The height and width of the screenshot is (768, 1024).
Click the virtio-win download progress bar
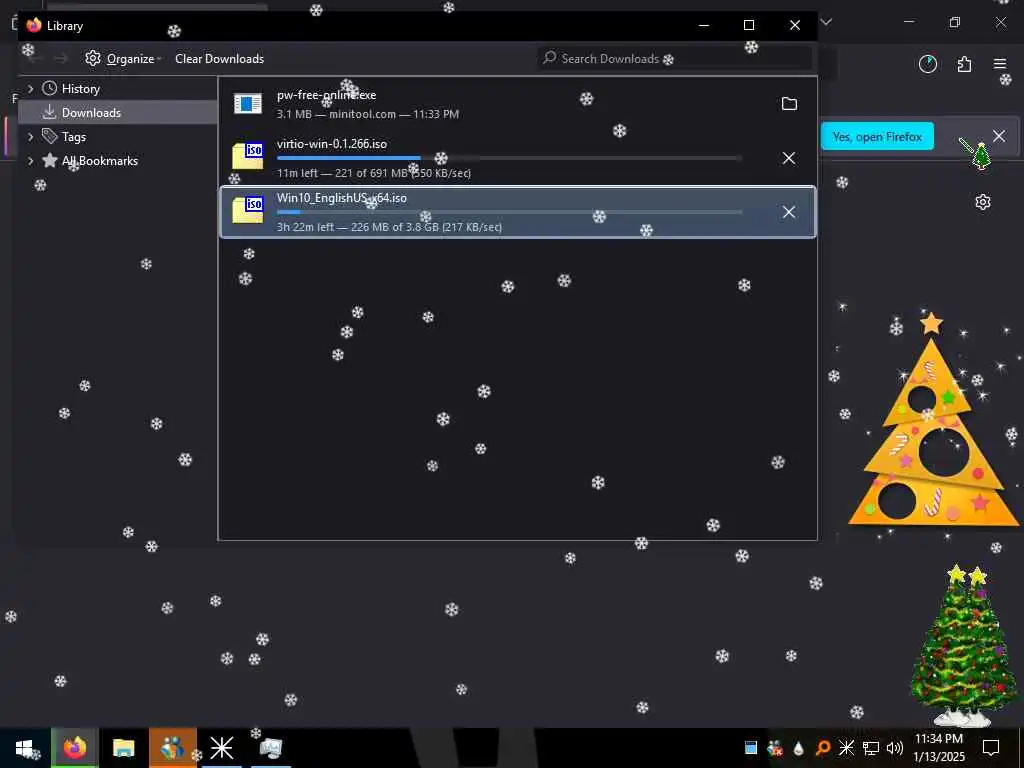(x=509, y=158)
